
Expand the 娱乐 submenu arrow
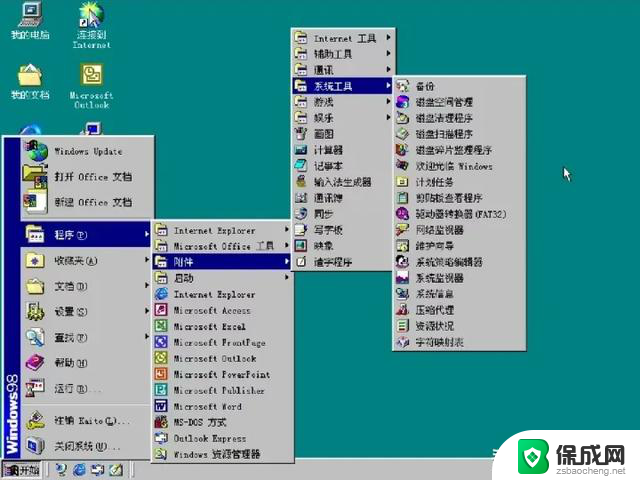[388, 118]
